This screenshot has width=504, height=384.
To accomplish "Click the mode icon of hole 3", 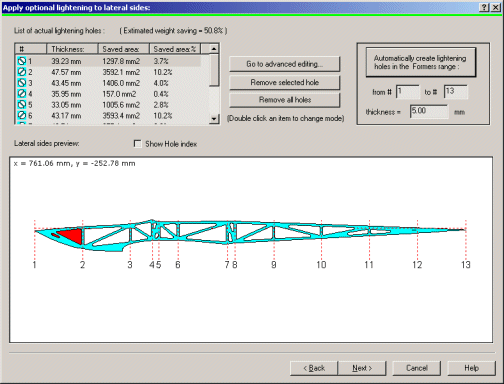I will pos(22,83).
